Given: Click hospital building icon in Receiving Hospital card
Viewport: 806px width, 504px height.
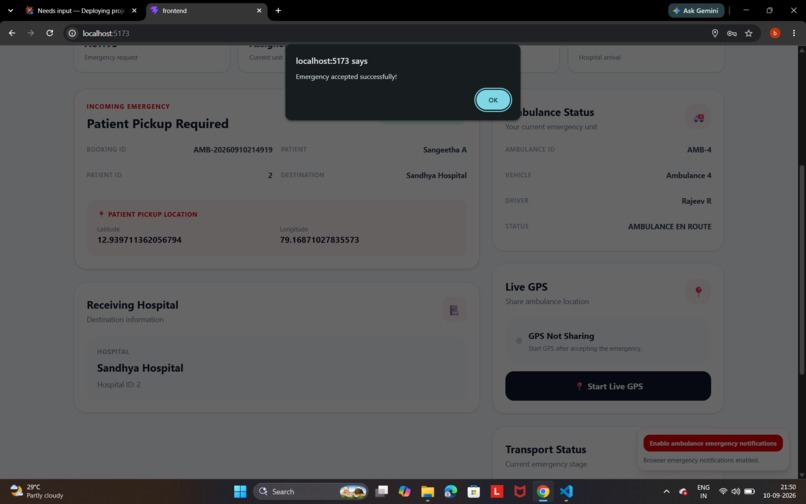Looking at the screenshot, I should pos(454,310).
